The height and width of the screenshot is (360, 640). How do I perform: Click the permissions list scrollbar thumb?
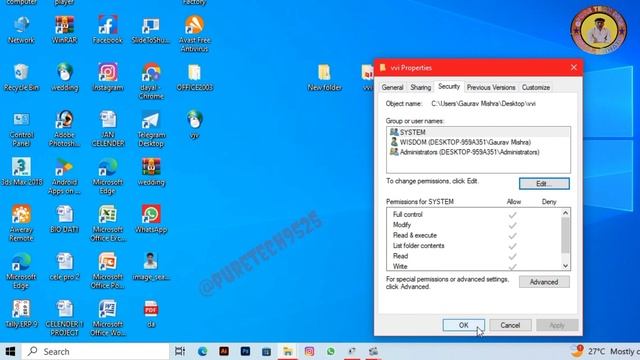[x=565, y=235]
